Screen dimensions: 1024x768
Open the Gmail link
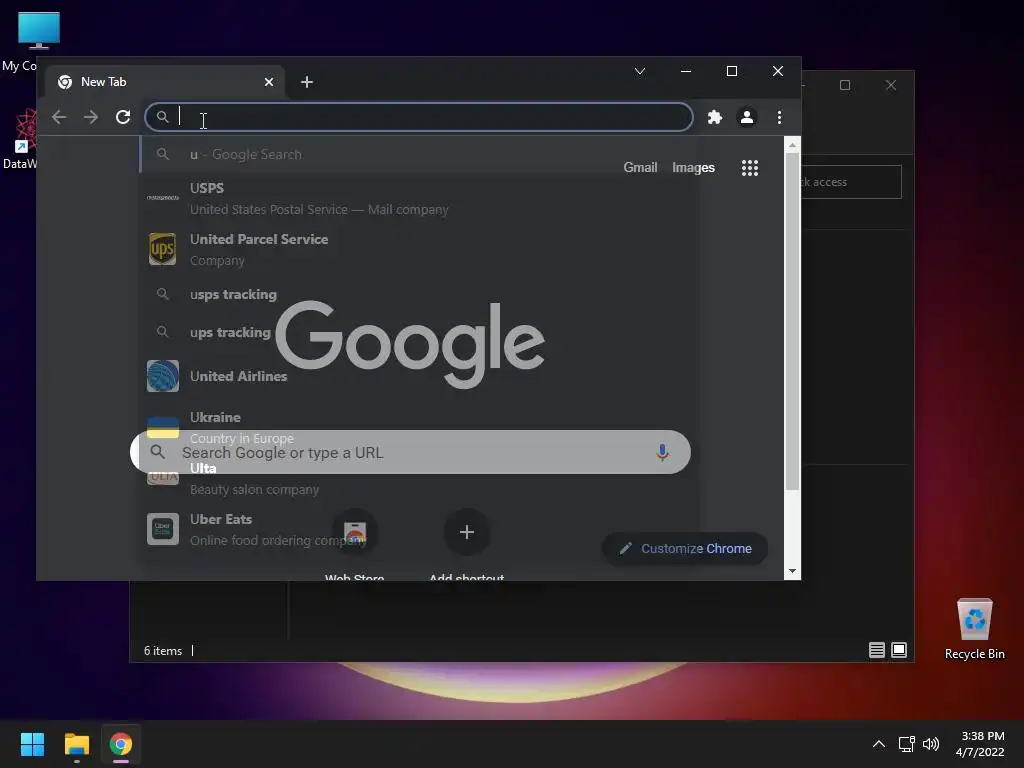640,167
